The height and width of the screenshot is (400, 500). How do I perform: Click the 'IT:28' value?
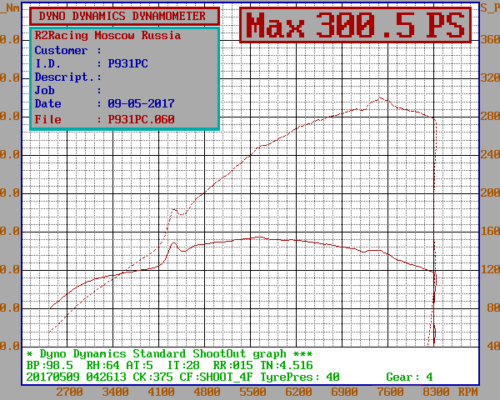183,366
